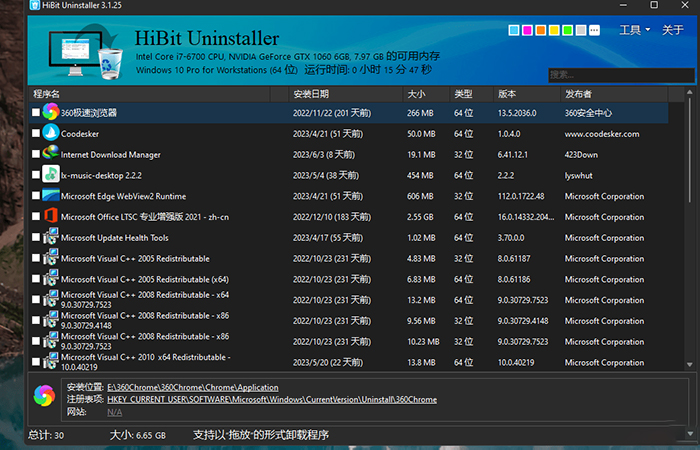Select the 423Down publisher cell
The width and height of the screenshot is (700, 450).
[581, 154]
